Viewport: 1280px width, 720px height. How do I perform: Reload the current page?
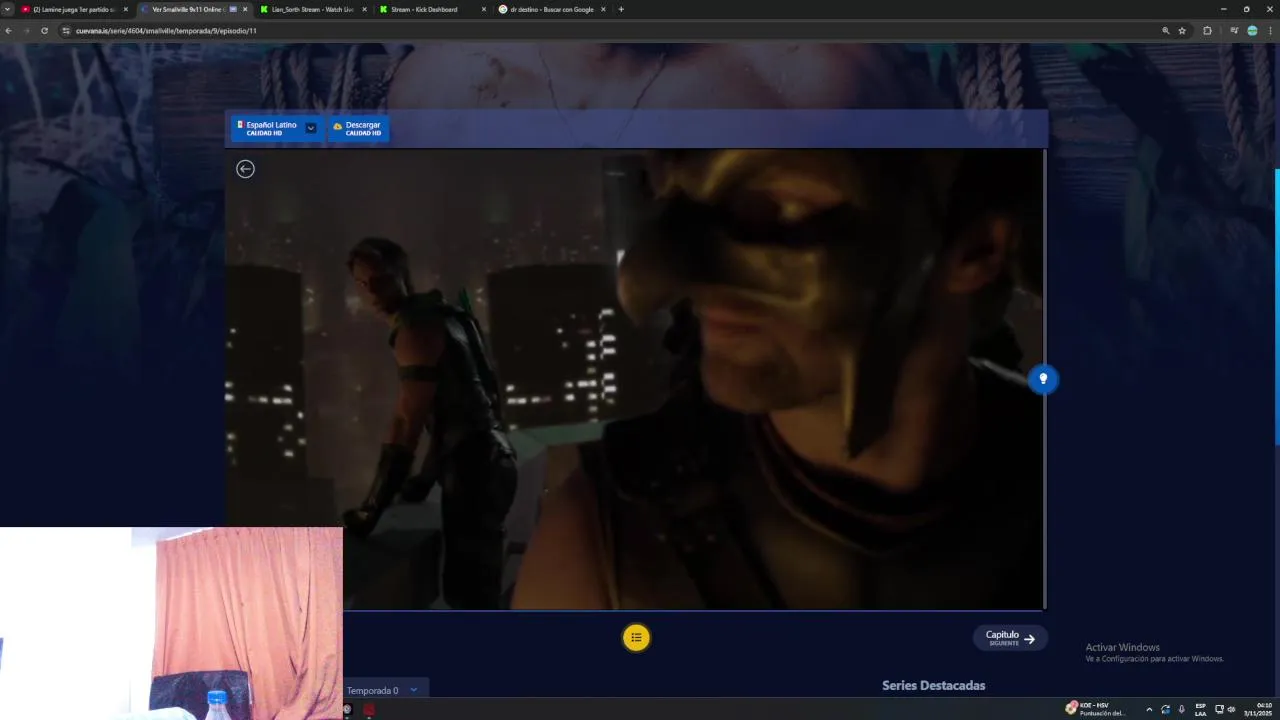[x=44, y=31]
